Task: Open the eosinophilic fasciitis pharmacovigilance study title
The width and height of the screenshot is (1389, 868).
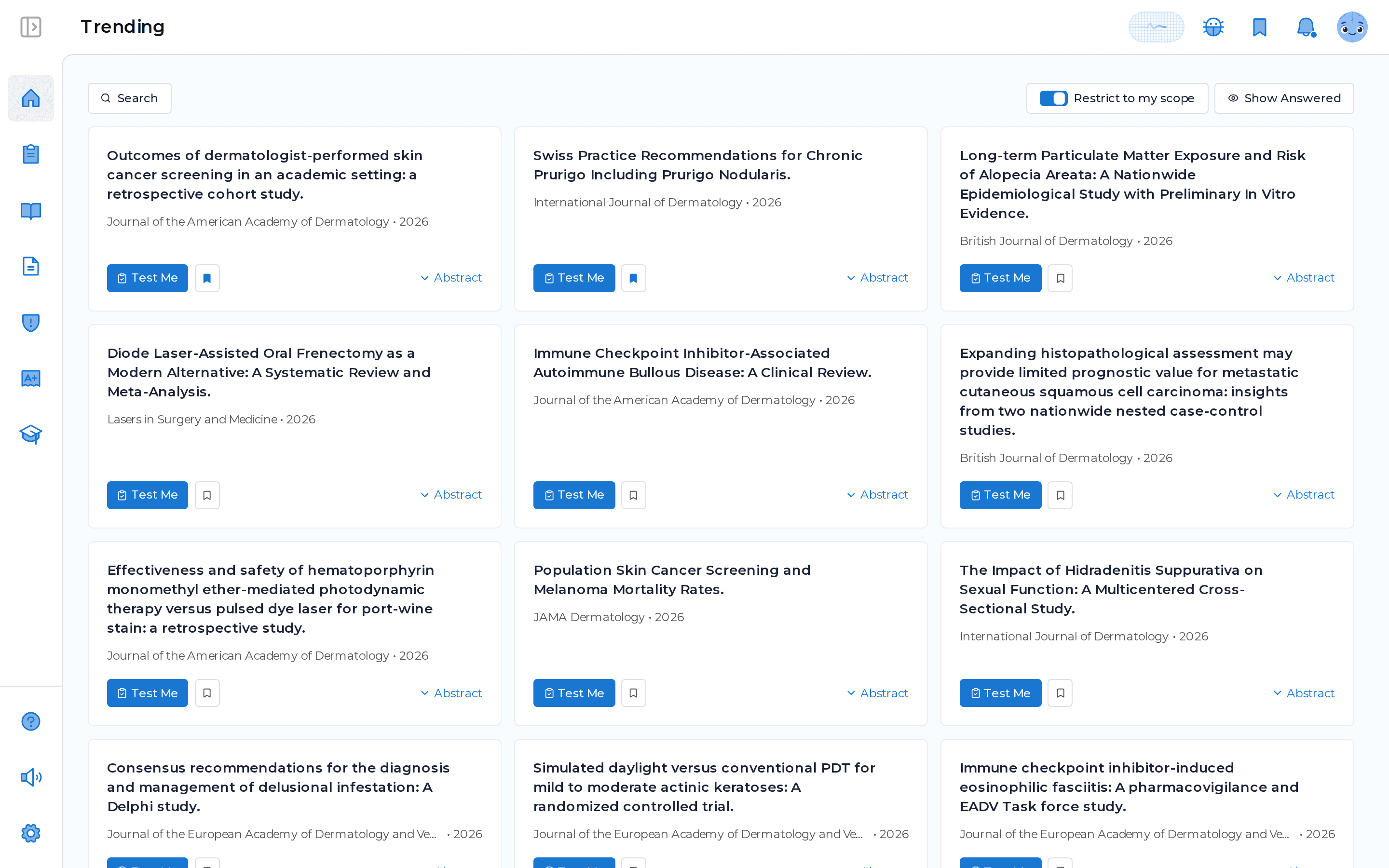Action: click(1129, 787)
